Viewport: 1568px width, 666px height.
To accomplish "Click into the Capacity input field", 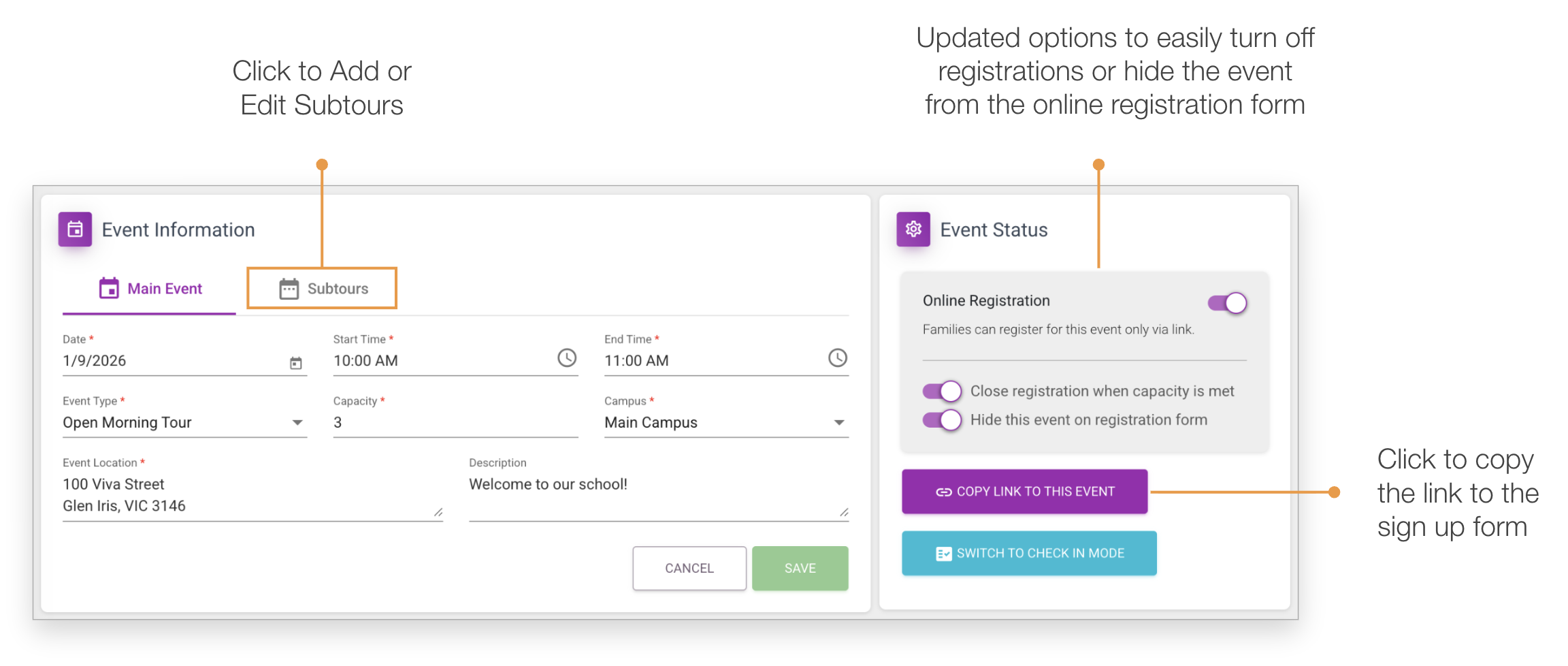I will pyautogui.click(x=455, y=422).
